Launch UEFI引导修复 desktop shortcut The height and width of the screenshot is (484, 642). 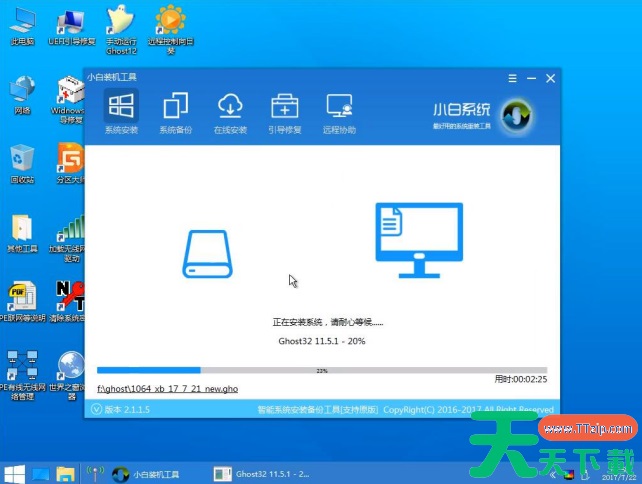pos(70,25)
